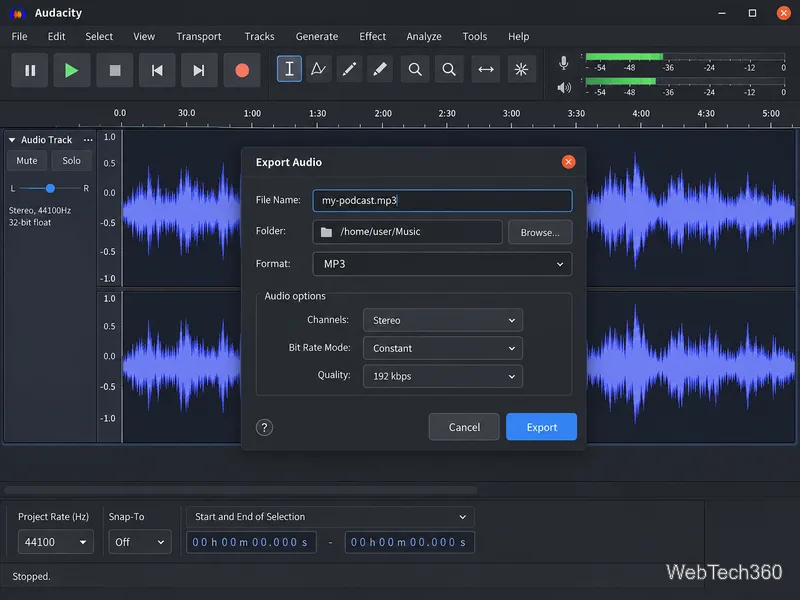Open the Project Rate 44100 dropdown
The height and width of the screenshot is (600, 800).
tap(56, 542)
